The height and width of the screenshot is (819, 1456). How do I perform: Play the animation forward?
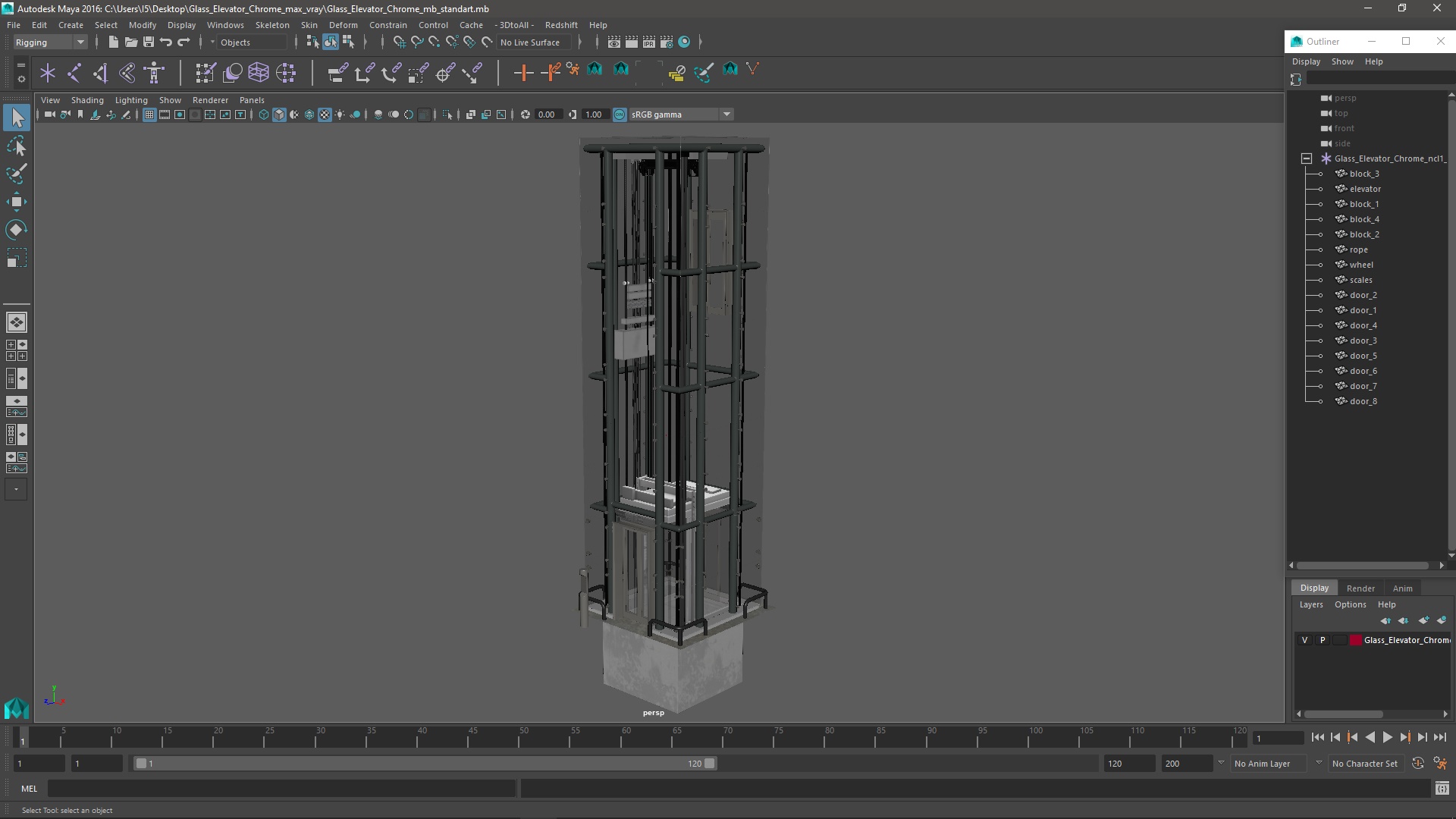(1387, 737)
